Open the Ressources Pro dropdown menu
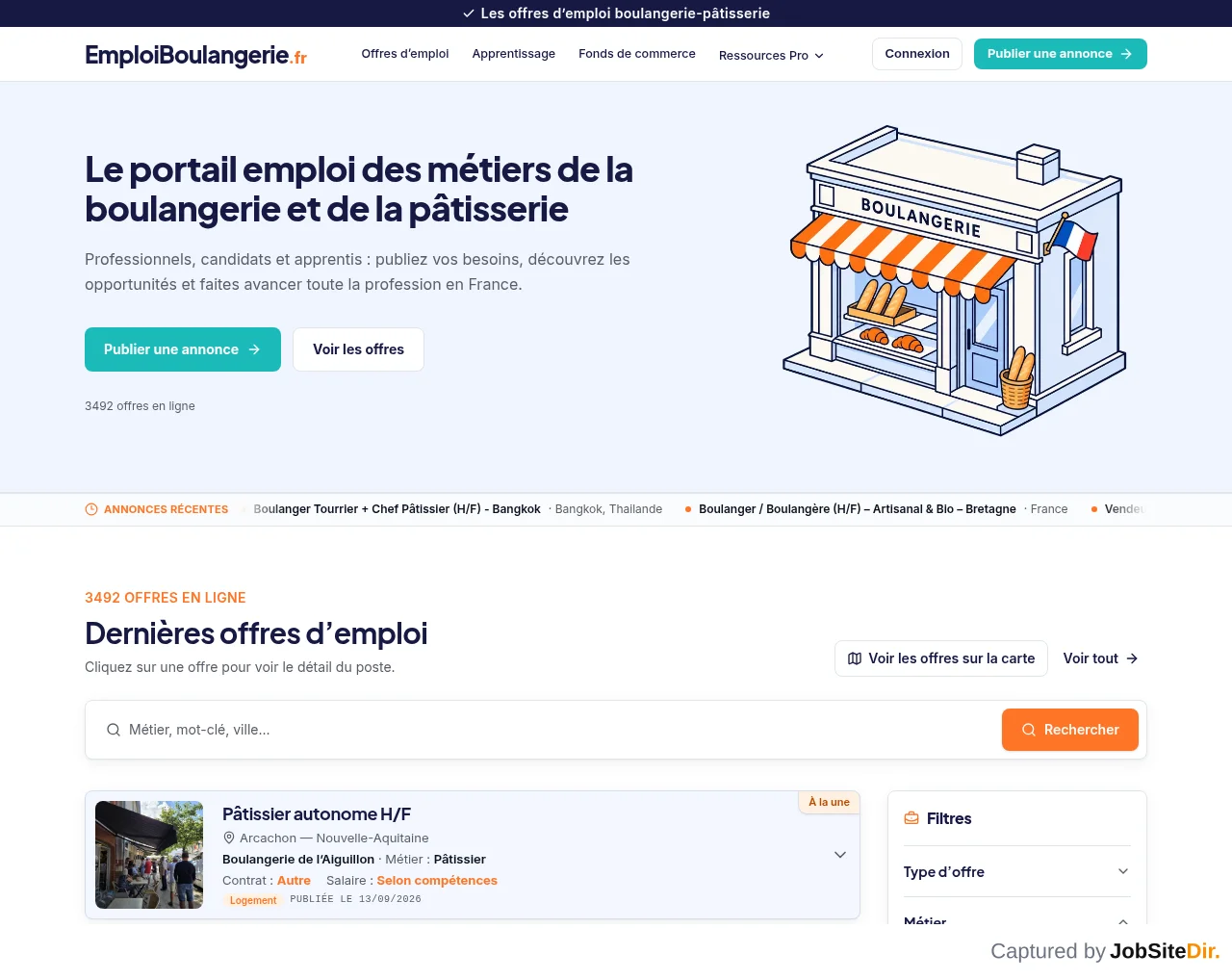This screenshot has width=1232, height=980. 771,55
